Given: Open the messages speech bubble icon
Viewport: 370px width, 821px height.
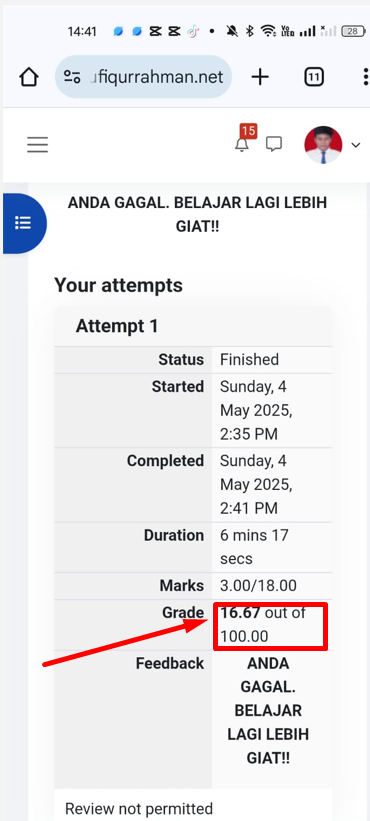Looking at the screenshot, I should 274,145.
